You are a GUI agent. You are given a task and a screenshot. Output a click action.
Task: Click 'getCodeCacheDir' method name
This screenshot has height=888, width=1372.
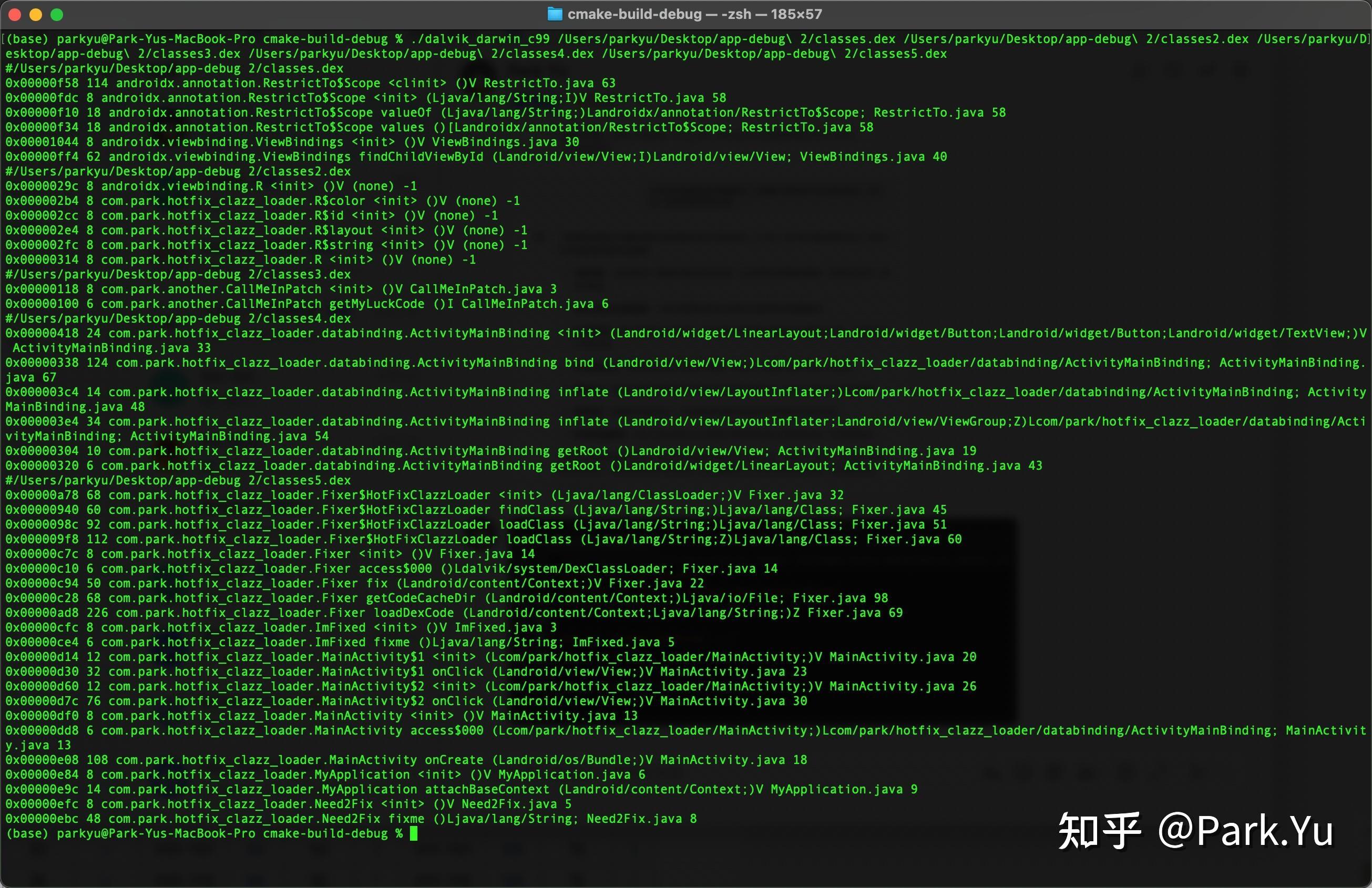coord(421,597)
